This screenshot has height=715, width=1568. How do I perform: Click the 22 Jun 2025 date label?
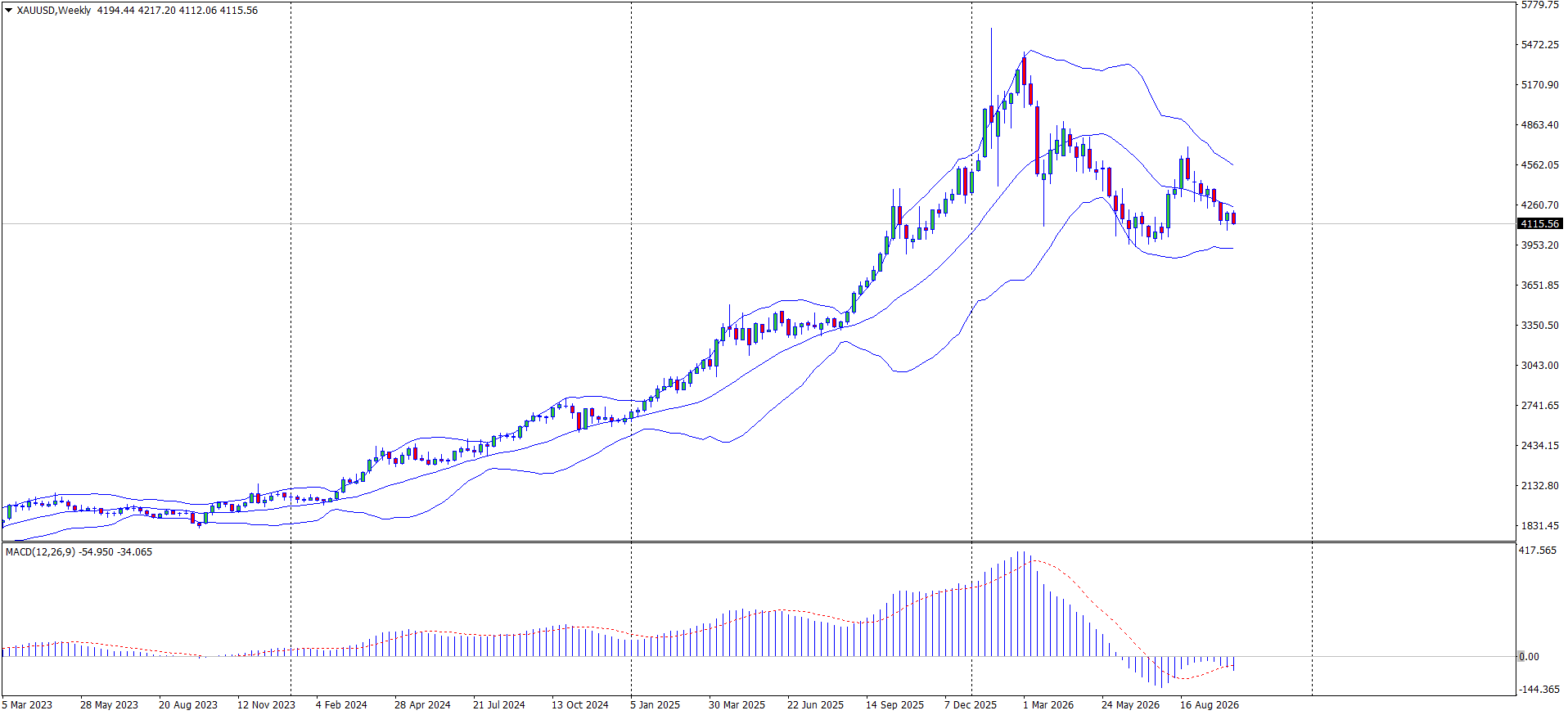[x=815, y=705]
